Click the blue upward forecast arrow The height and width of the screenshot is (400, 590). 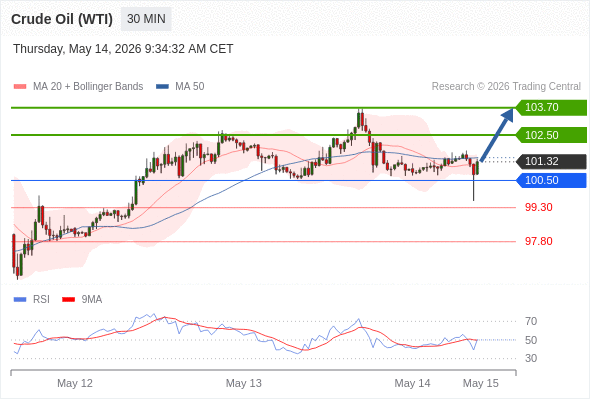click(497, 135)
